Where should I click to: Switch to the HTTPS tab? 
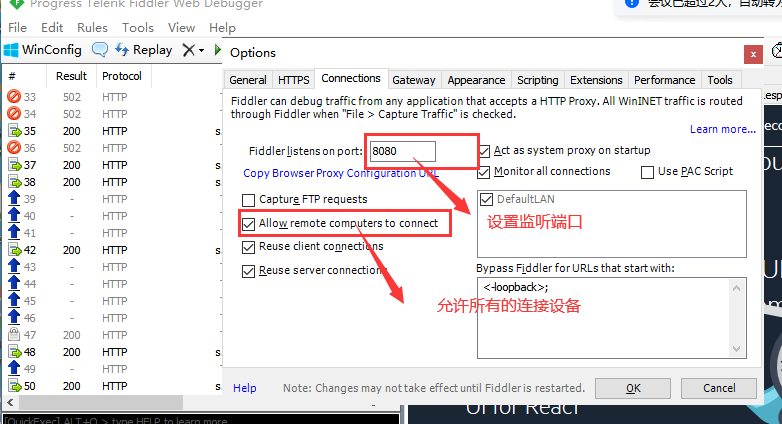point(294,80)
